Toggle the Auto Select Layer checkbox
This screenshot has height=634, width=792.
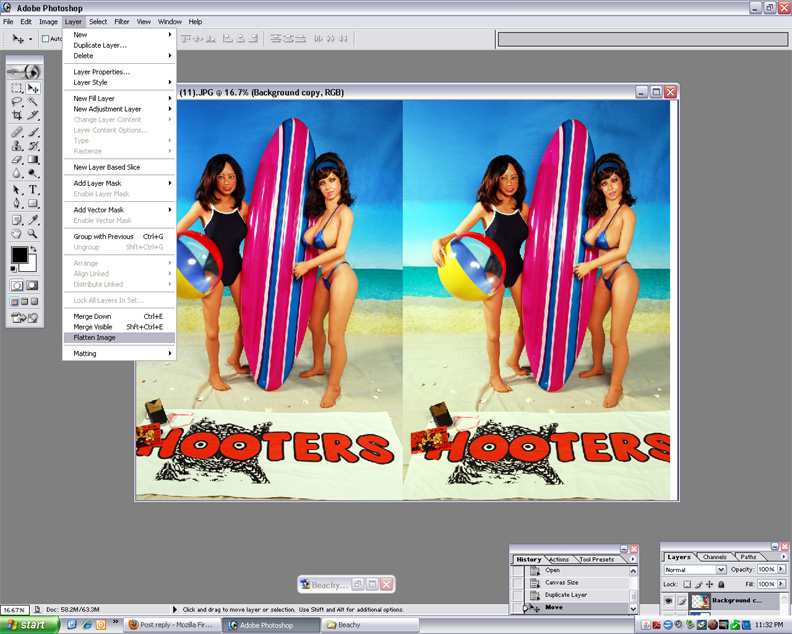click(45, 38)
